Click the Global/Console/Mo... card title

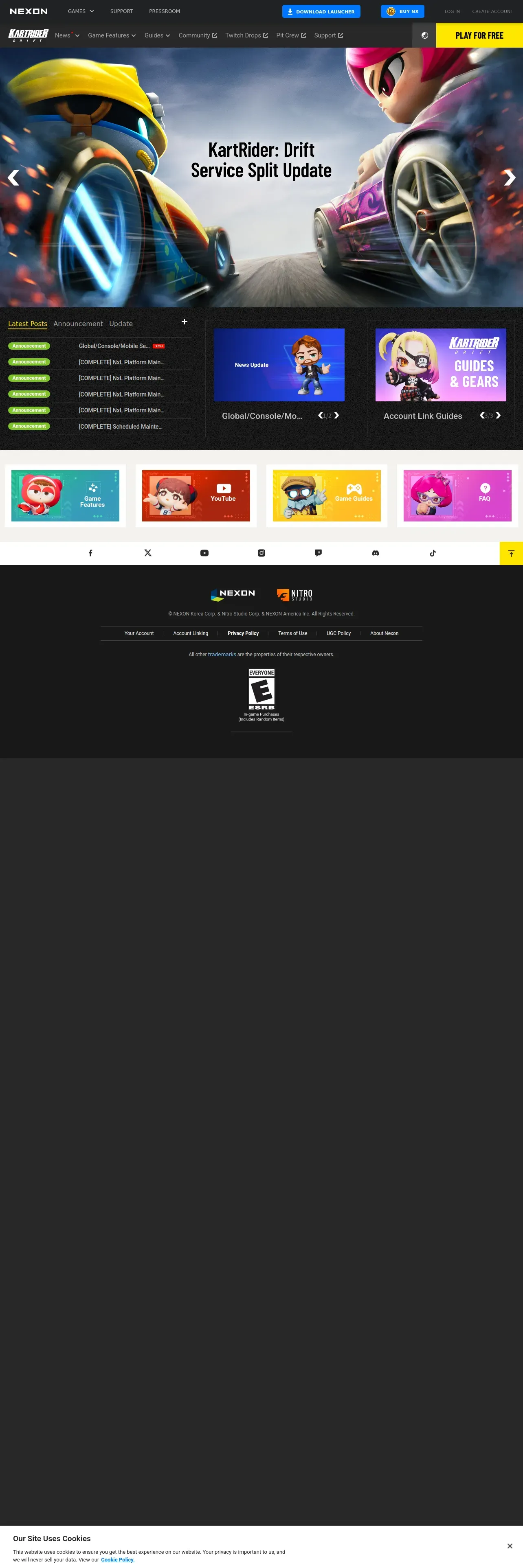(x=262, y=416)
